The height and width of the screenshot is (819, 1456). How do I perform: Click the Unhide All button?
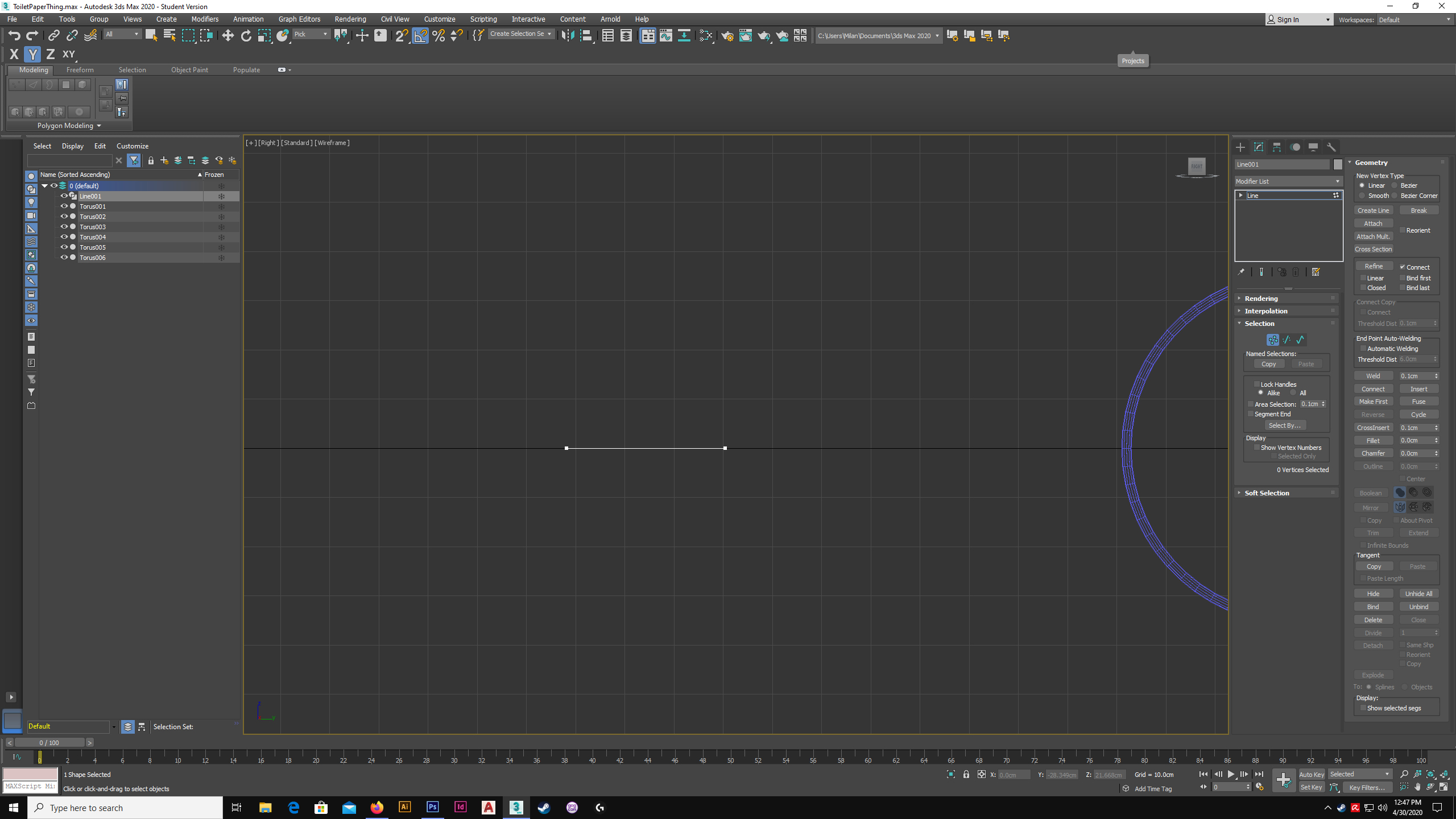1418,594
